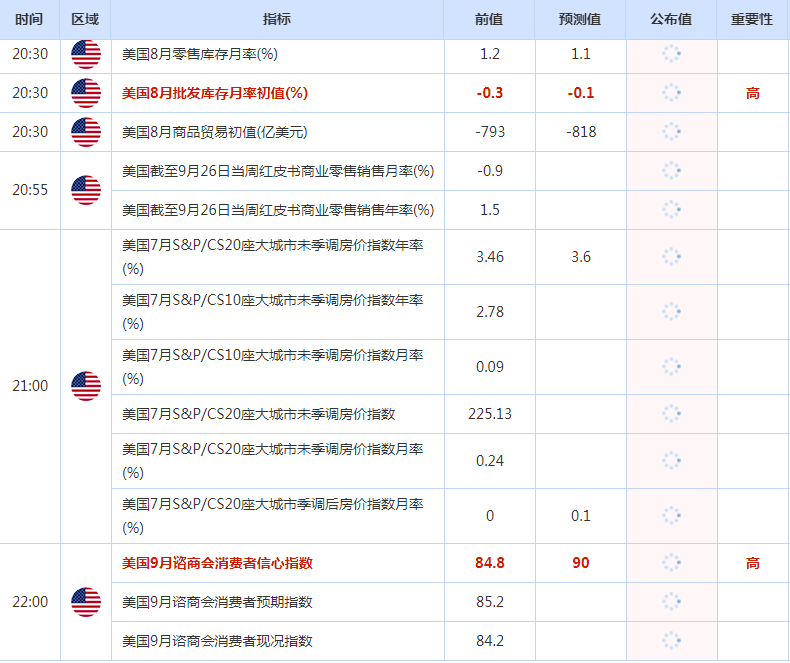Click forecast value 3.6
790x663 pixels.
[580, 257]
